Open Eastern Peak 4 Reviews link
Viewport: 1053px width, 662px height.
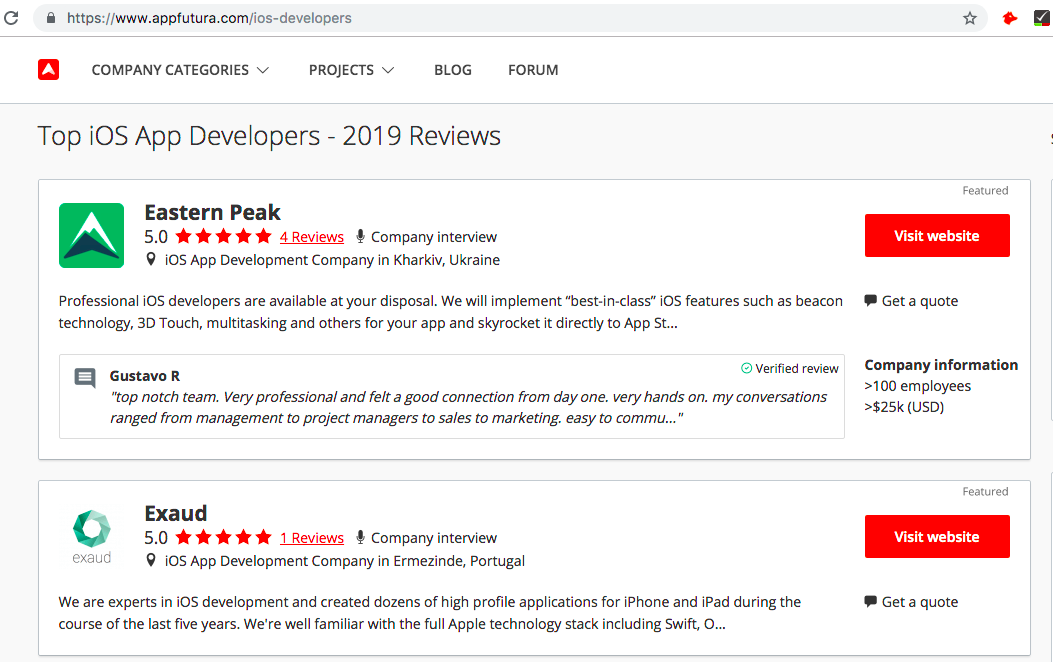(x=312, y=237)
